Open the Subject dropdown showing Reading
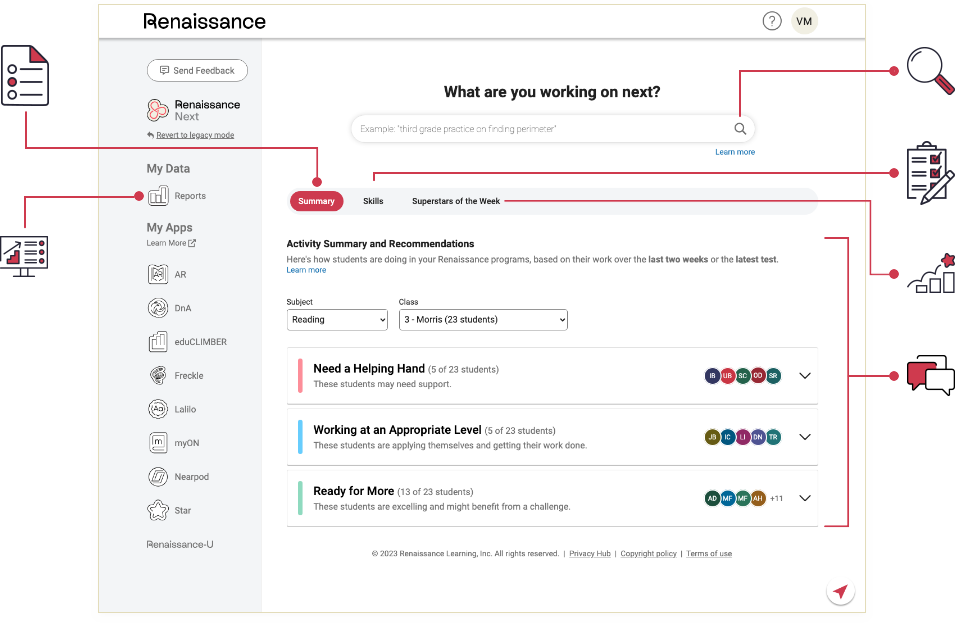 [x=337, y=320]
